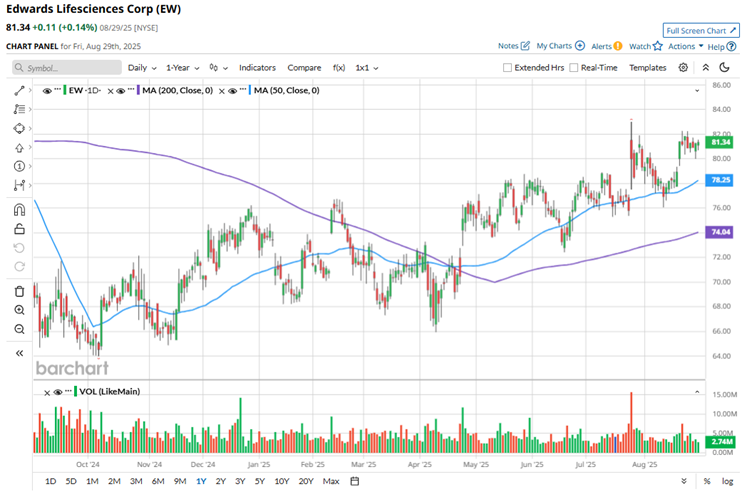This screenshot has height=504, width=752.
Task: Collapse the main chart legend chevron
Action: (697, 91)
